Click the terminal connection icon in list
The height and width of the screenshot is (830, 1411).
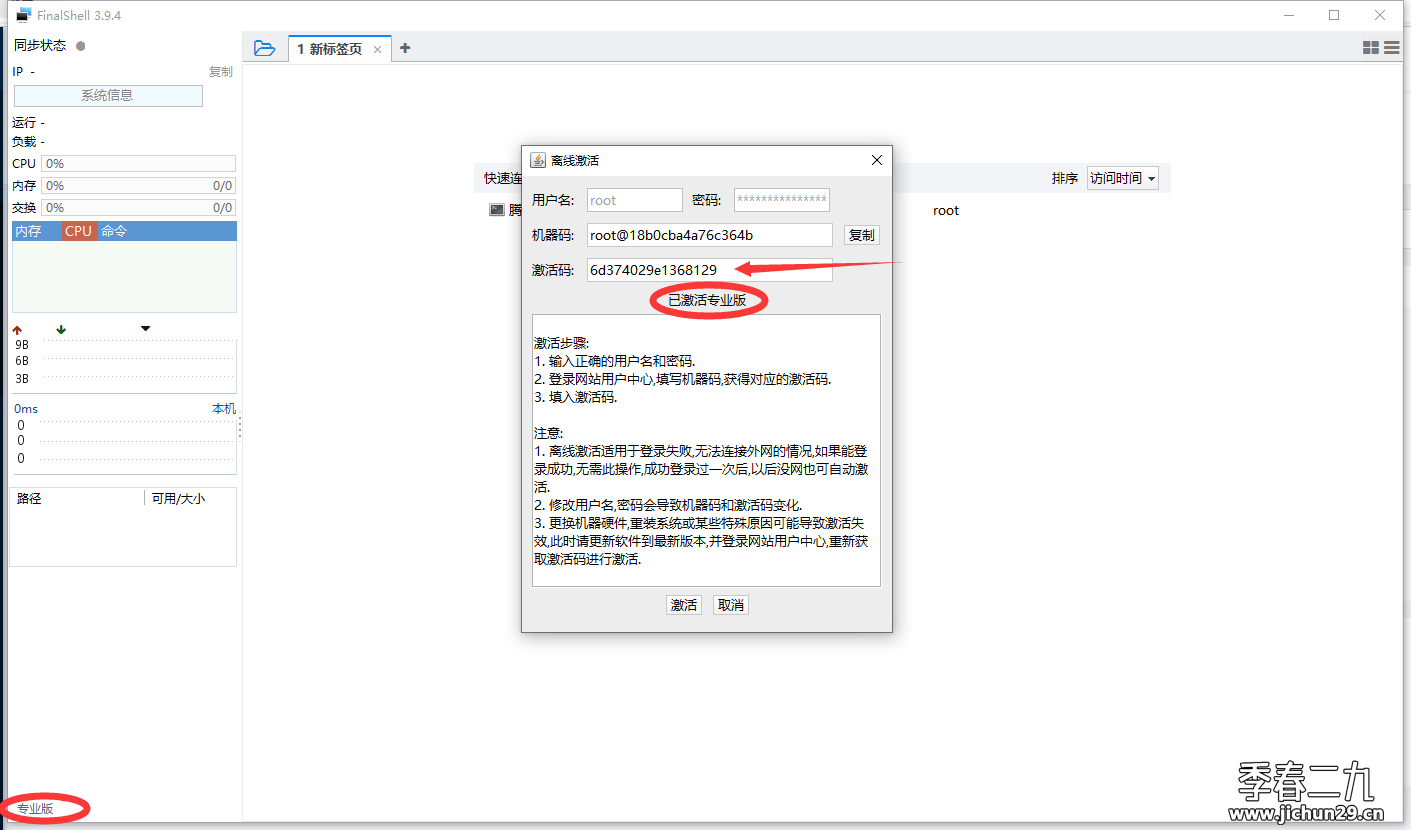tap(496, 210)
